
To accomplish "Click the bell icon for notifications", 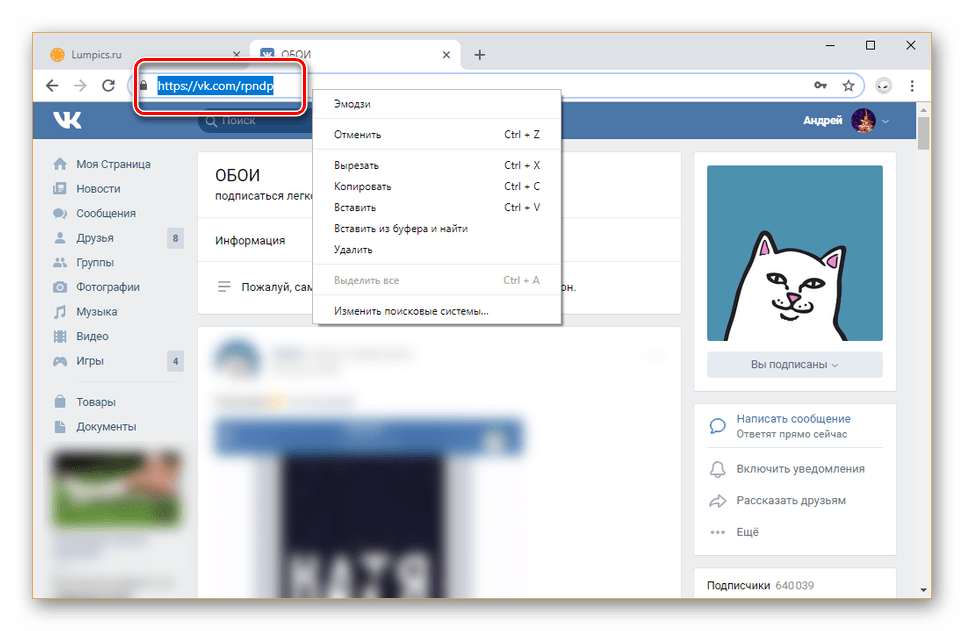I will coord(717,469).
